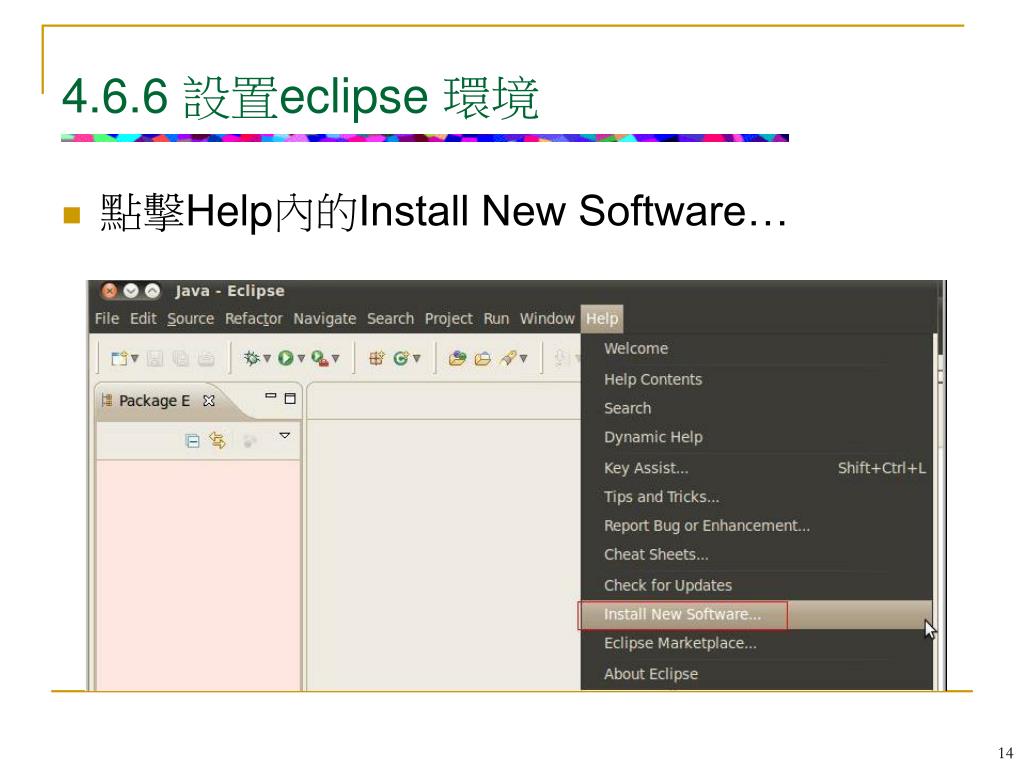Choose Search entry in Help menu

756,408
